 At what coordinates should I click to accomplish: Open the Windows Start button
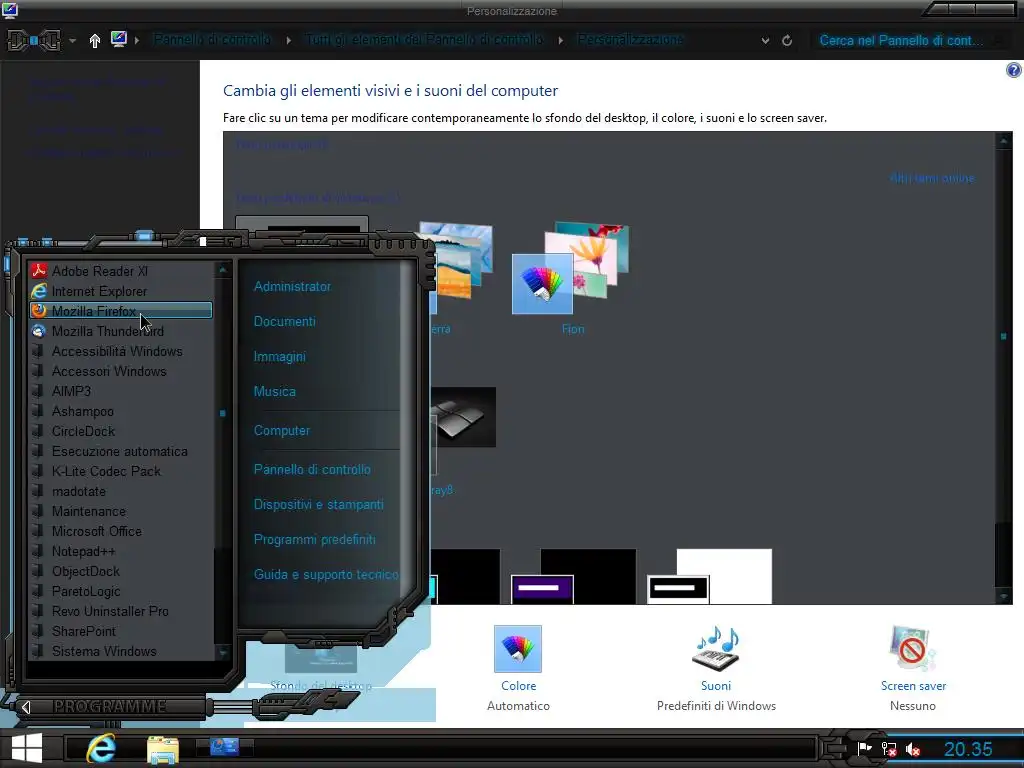point(27,748)
